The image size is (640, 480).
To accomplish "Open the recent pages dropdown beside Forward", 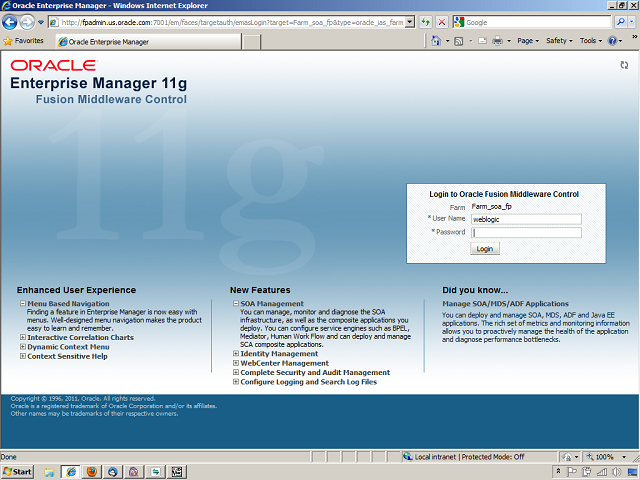I will pyautogui.click(x=41, y=22).
